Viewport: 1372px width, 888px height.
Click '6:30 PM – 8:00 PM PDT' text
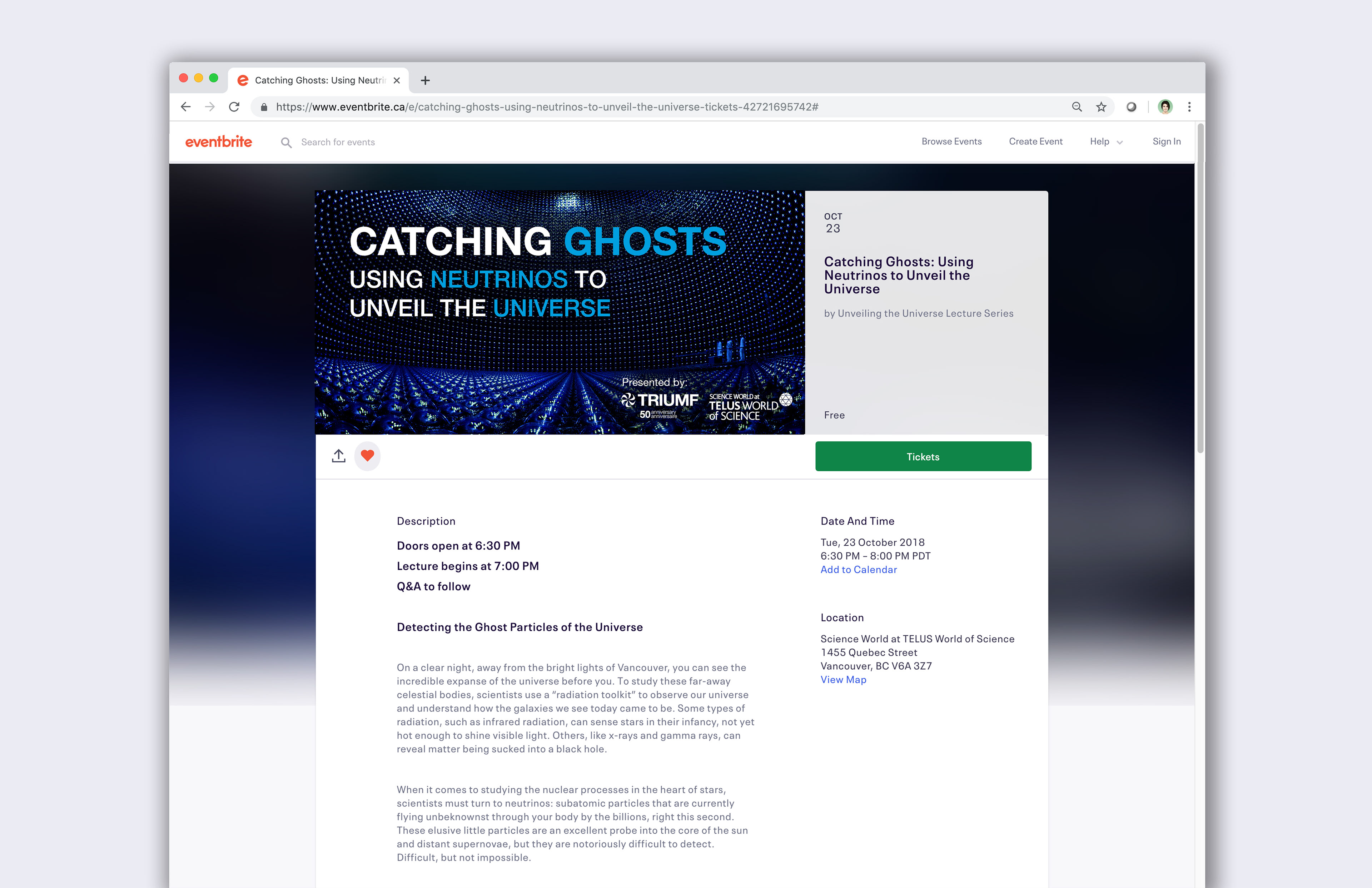click(875, 556)
